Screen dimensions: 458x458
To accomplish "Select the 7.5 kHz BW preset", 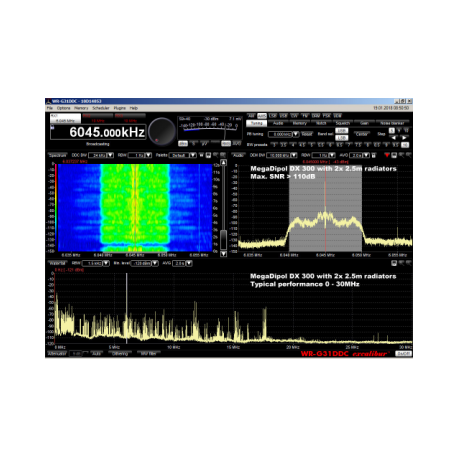I will (x=358, y=145).
